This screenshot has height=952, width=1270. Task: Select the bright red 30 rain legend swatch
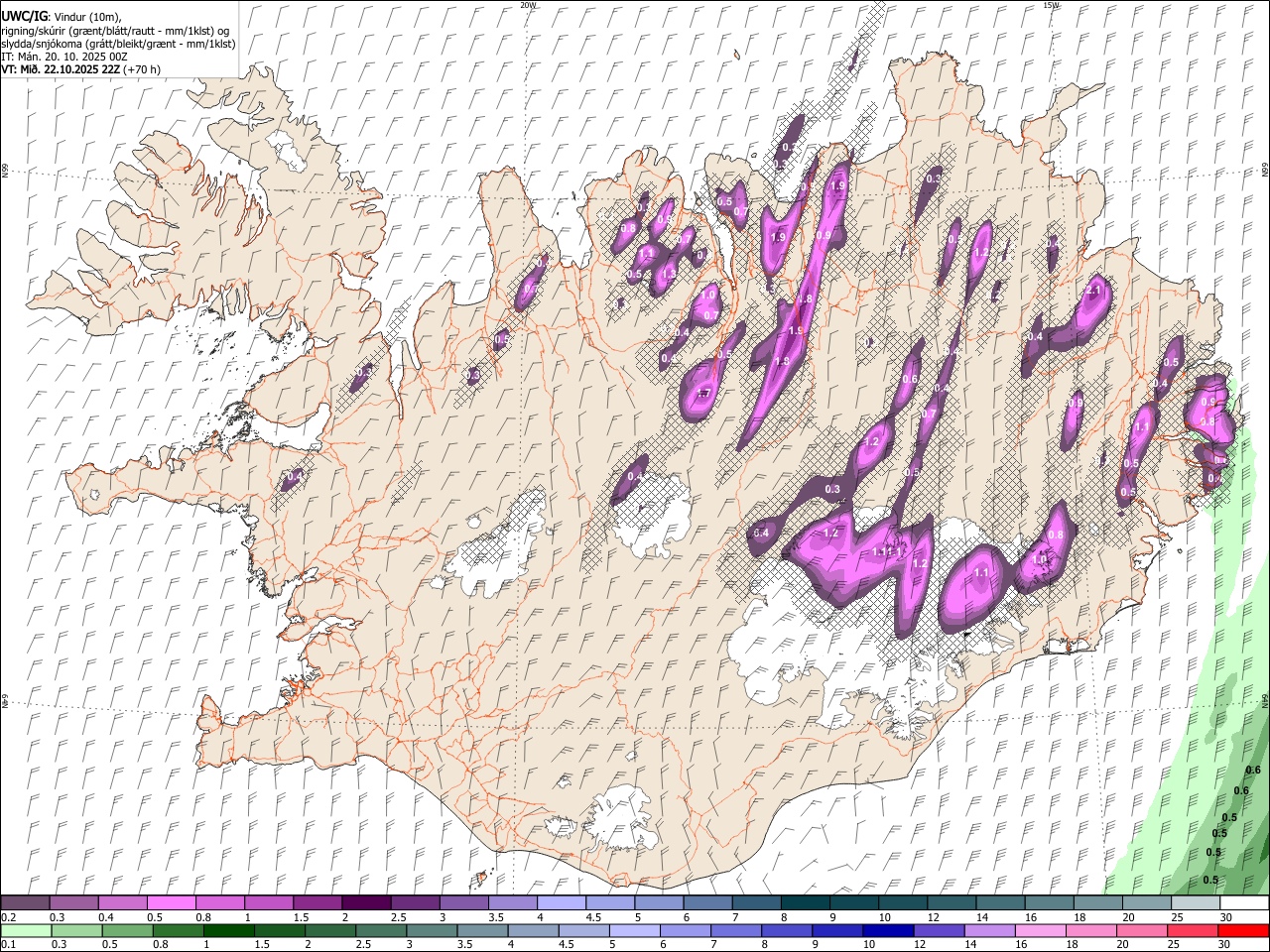tap(1244, 931)
